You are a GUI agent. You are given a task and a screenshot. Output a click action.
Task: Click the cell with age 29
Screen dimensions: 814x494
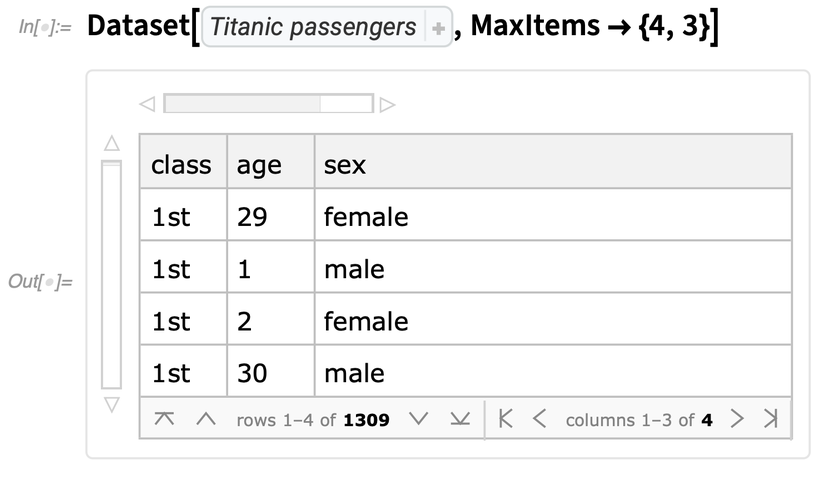click(x=252, y=216)
